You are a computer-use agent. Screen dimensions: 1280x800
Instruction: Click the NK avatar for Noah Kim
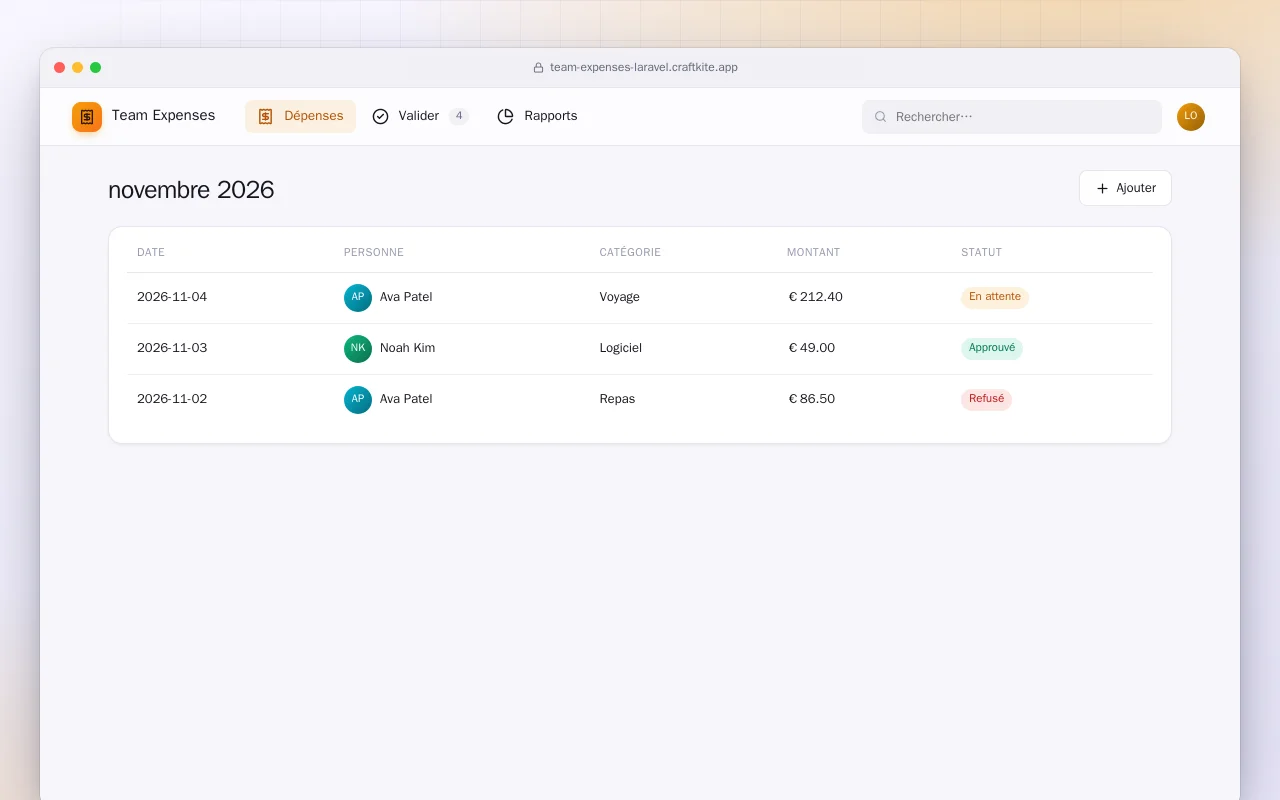pos(358,349)
